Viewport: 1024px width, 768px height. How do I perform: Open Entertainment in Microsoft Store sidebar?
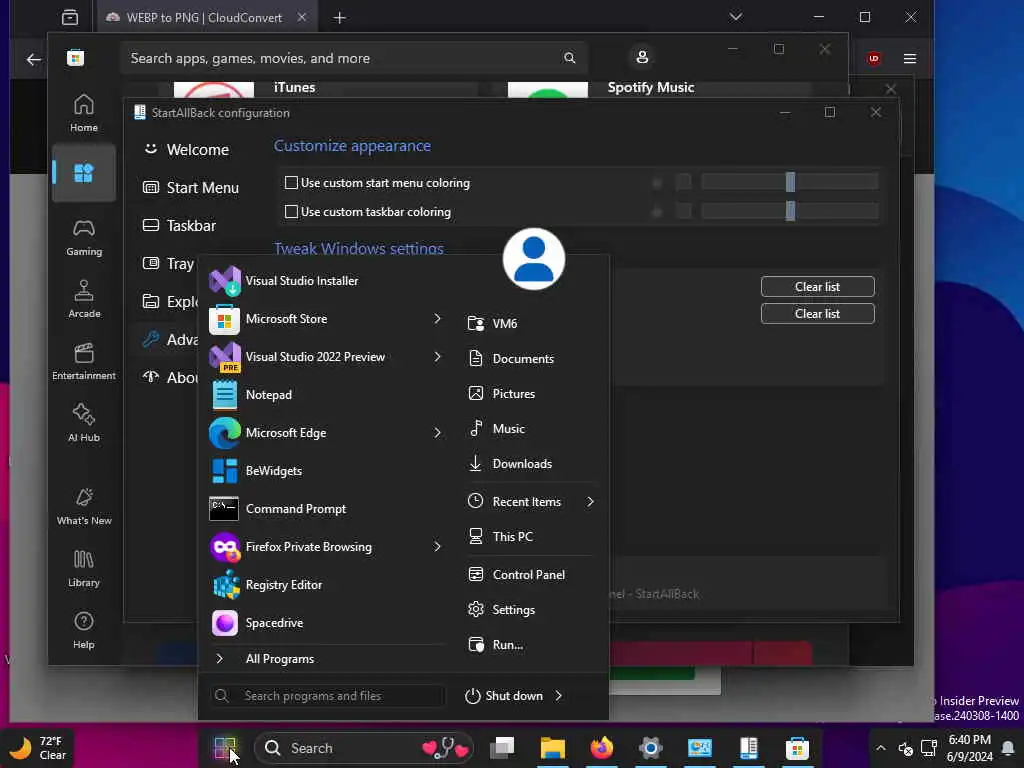(84, 361)
